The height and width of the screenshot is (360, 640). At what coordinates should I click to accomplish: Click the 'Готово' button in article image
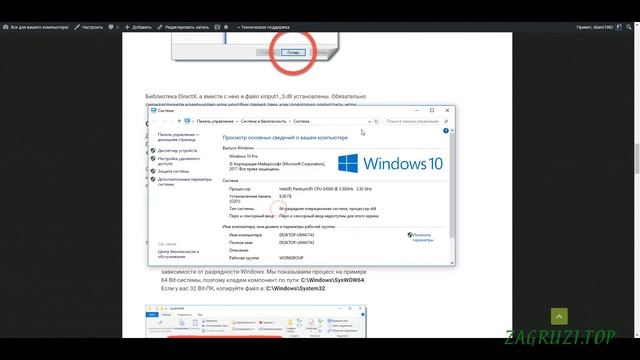coord(293,53)
